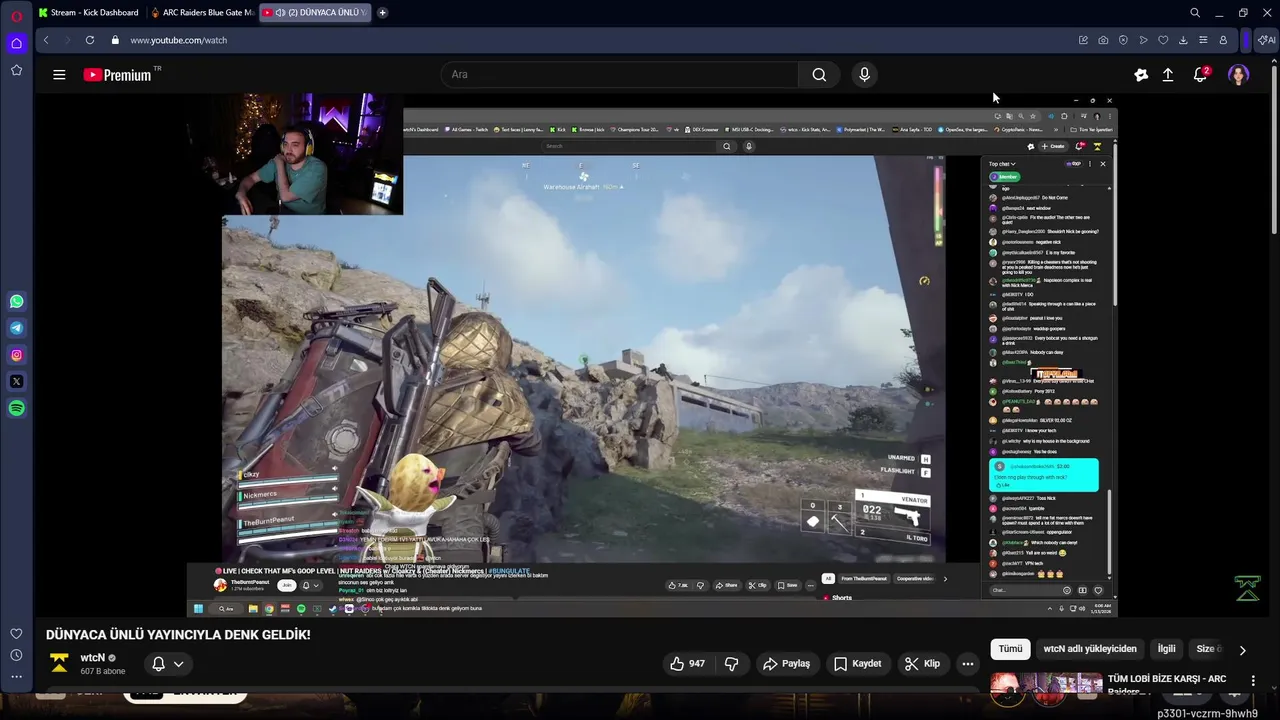Add page to bookmarks heart icon
This screenshot has height=720, width=1280.
tap(1163, 40)
